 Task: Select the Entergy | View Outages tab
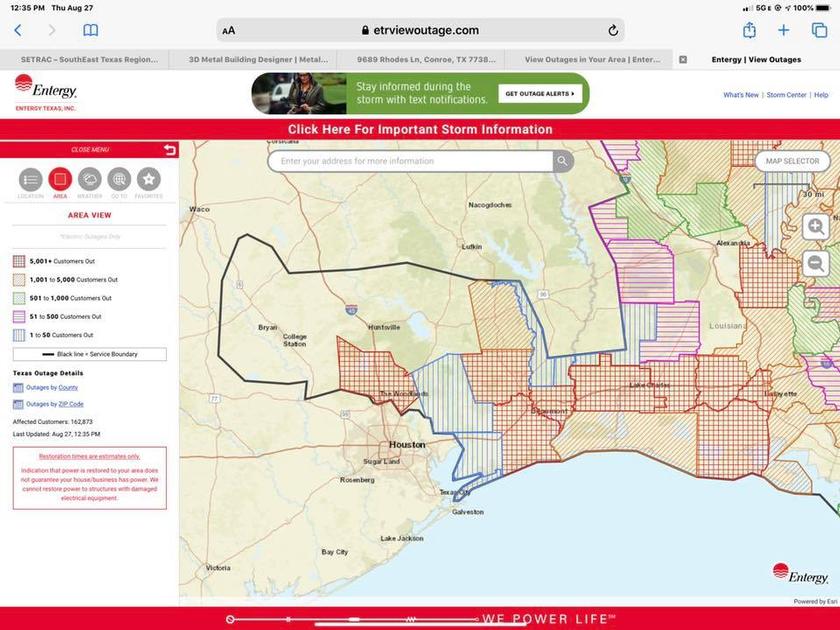tap(756, 59)
